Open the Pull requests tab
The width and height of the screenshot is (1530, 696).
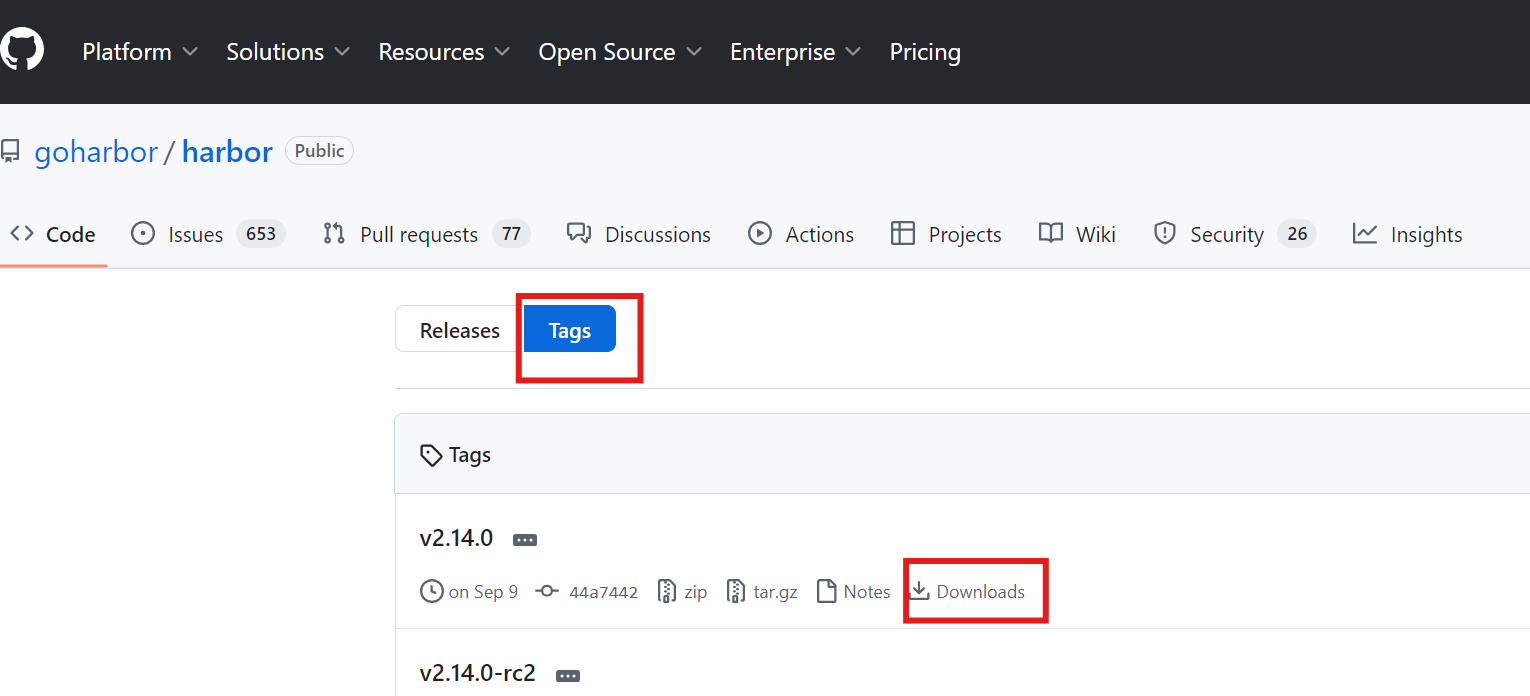(x=426, y=234)
